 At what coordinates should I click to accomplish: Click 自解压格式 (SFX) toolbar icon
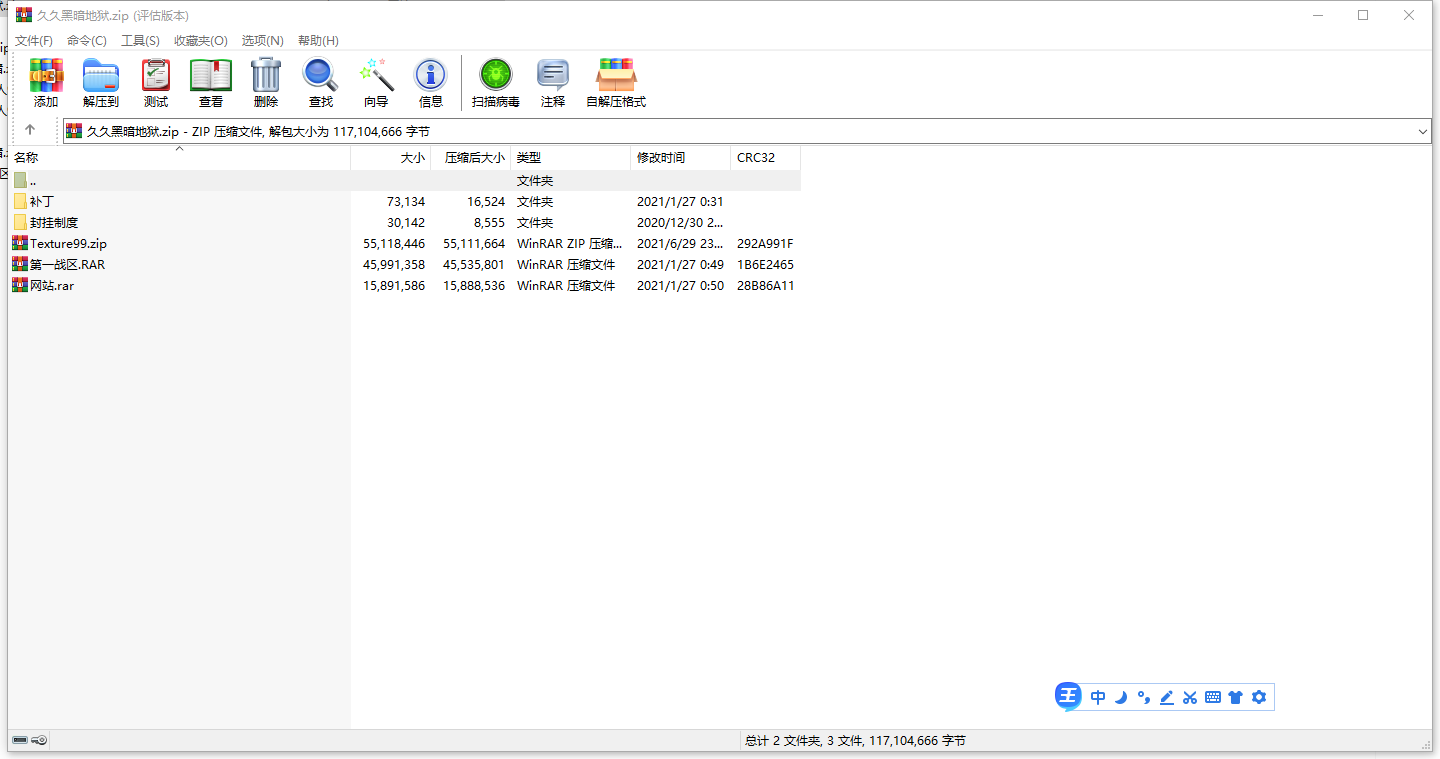click(x=616, y=82)
